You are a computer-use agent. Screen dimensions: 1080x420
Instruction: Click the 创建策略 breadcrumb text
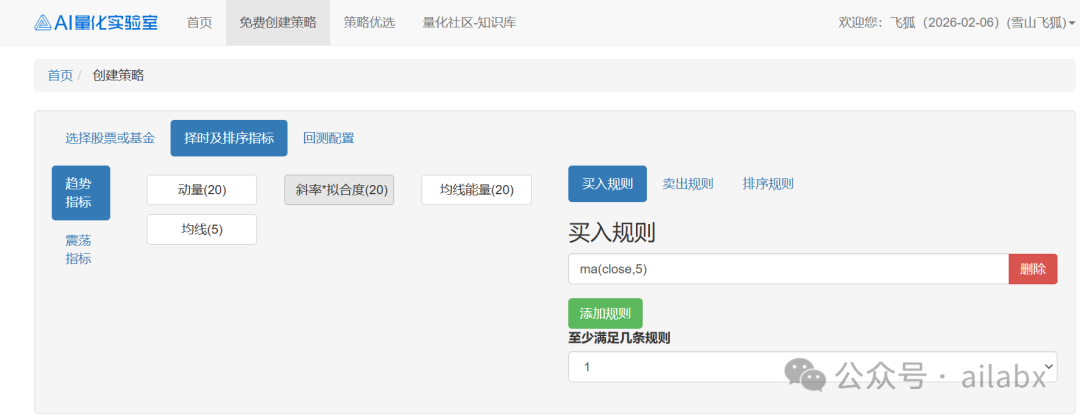118,76
